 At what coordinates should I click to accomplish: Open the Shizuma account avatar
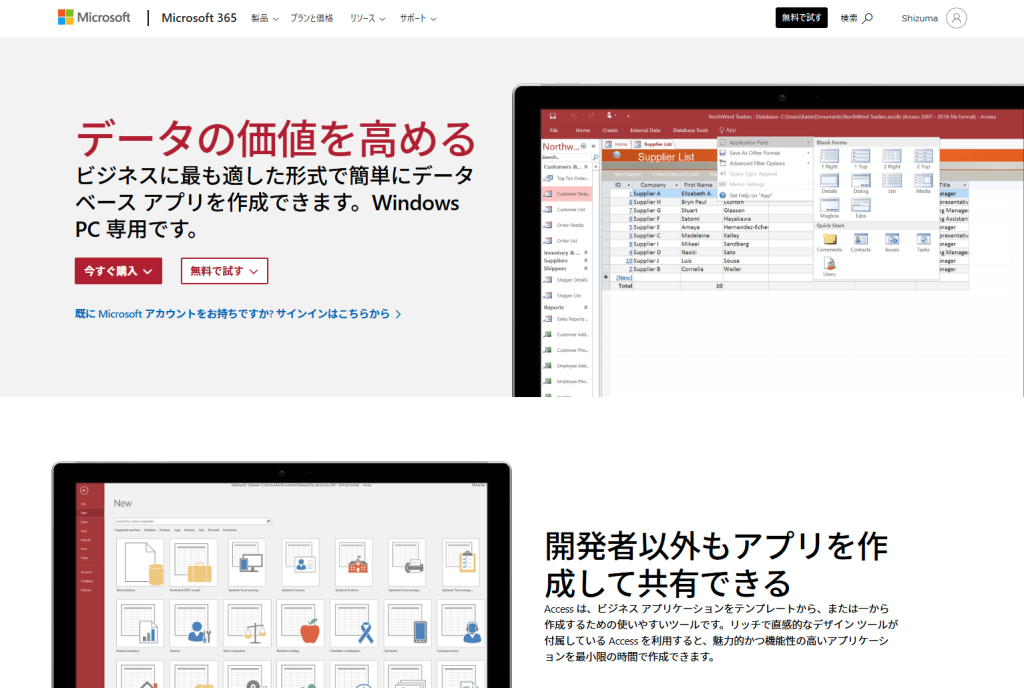[956, 18]
